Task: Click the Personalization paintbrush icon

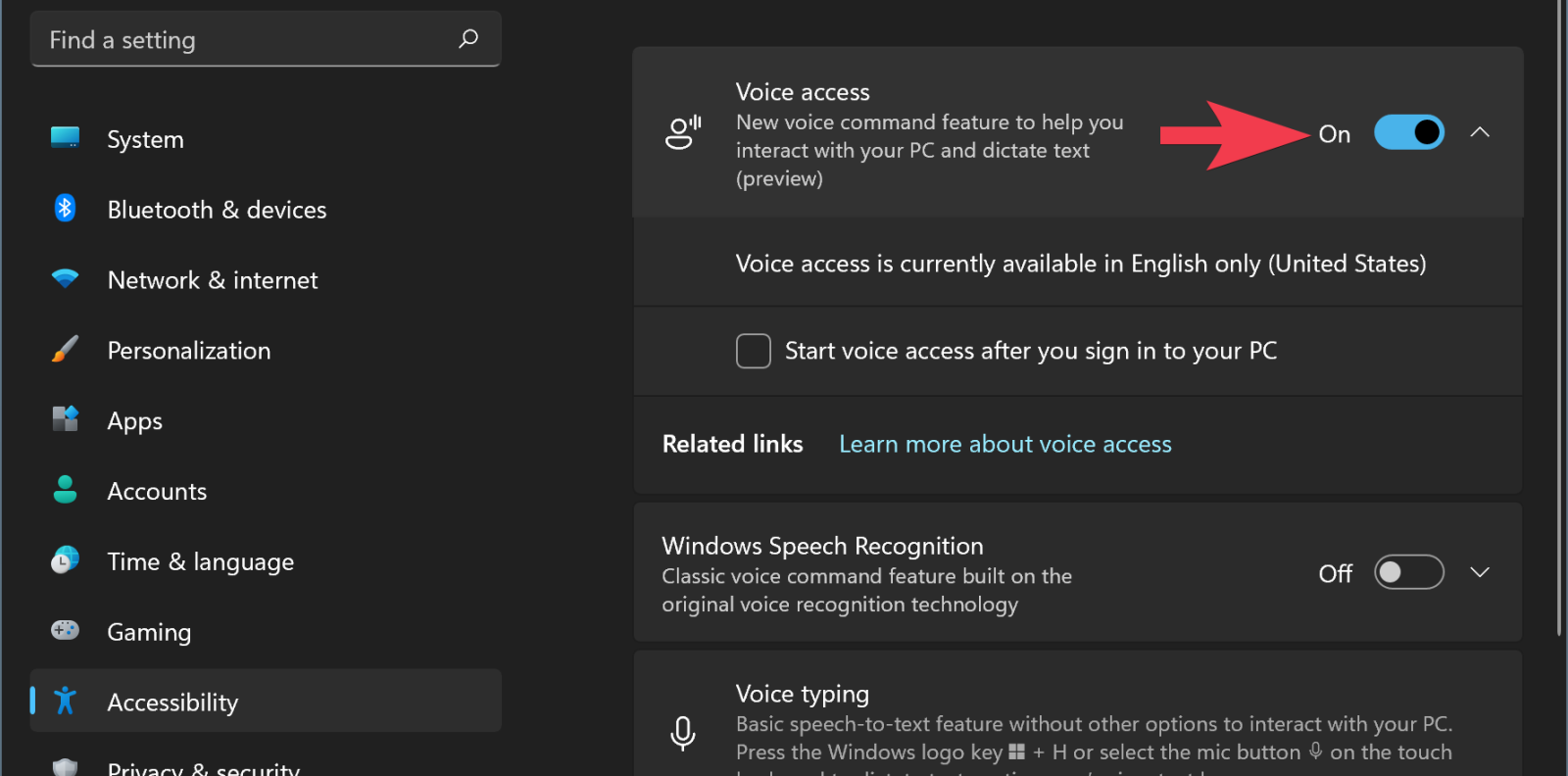Action: click(65, 349)
